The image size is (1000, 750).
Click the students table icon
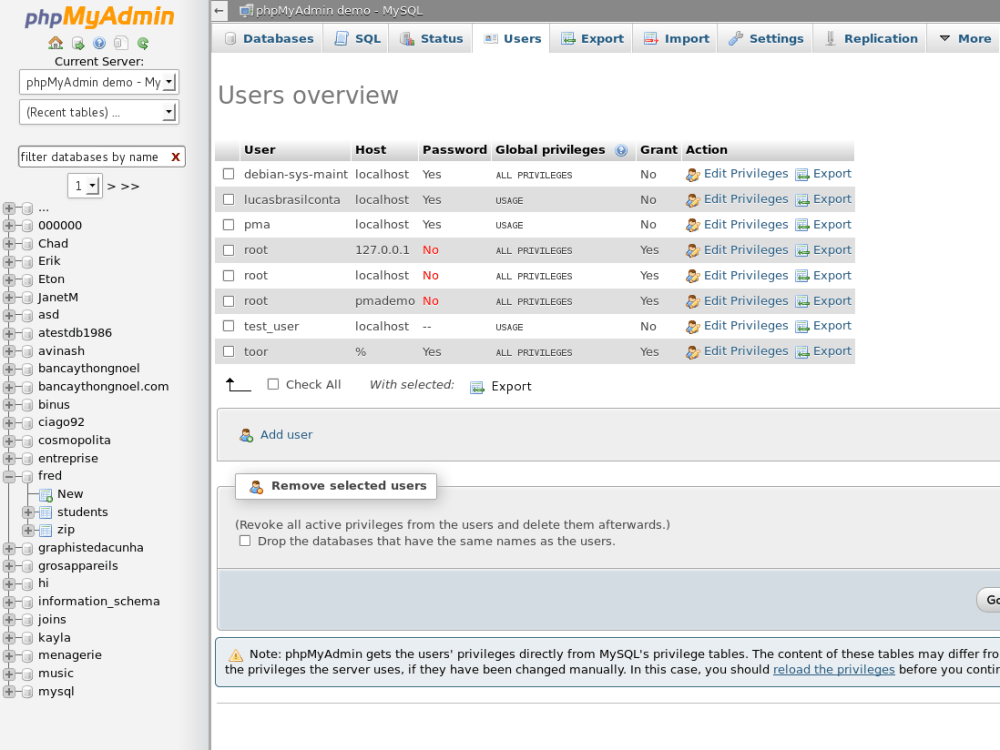coord(46,512)
